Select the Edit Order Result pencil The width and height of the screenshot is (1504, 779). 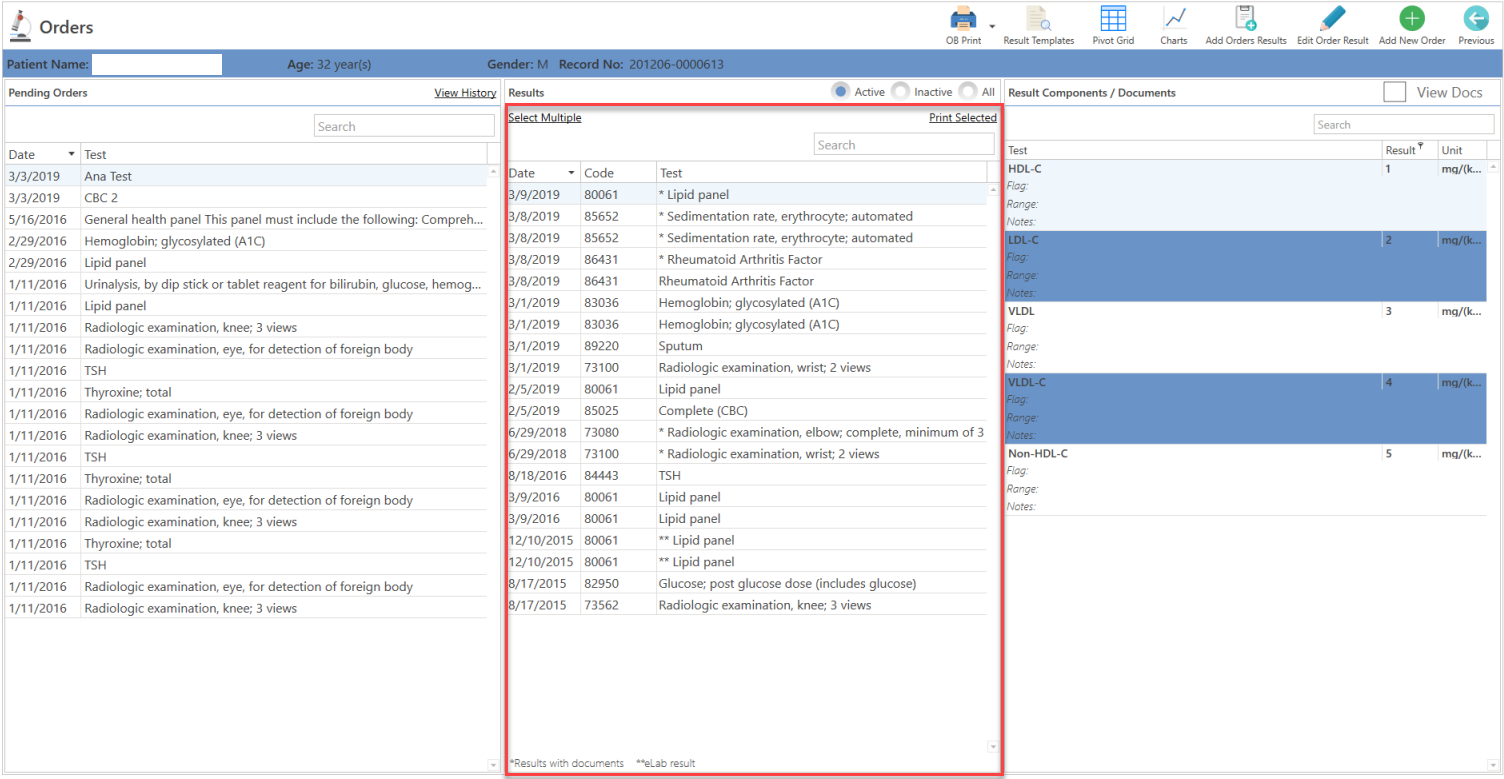click(1332, 19)
